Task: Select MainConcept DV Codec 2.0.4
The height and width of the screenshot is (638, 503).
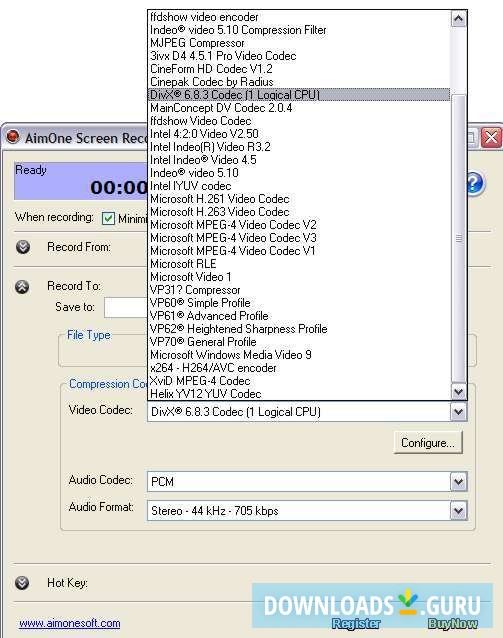Action: [299, 108]
